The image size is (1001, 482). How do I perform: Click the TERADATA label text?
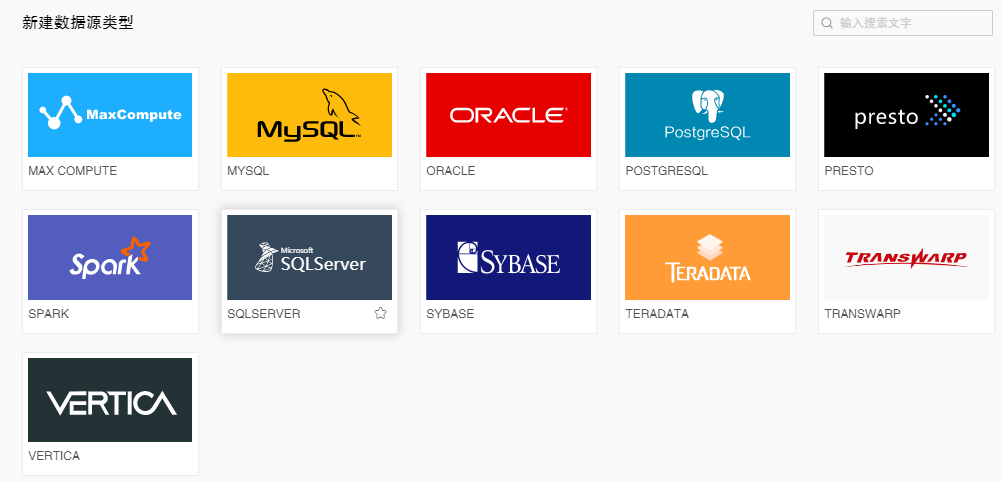657,314
